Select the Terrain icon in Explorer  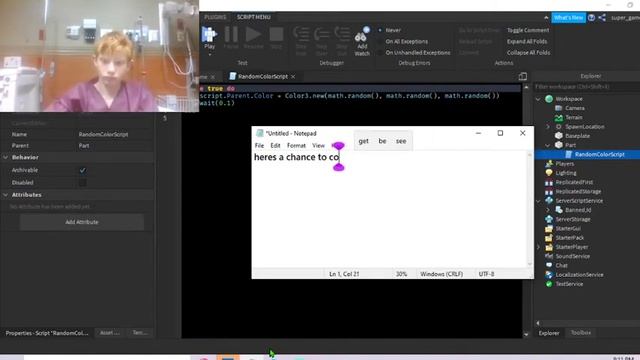558,118
